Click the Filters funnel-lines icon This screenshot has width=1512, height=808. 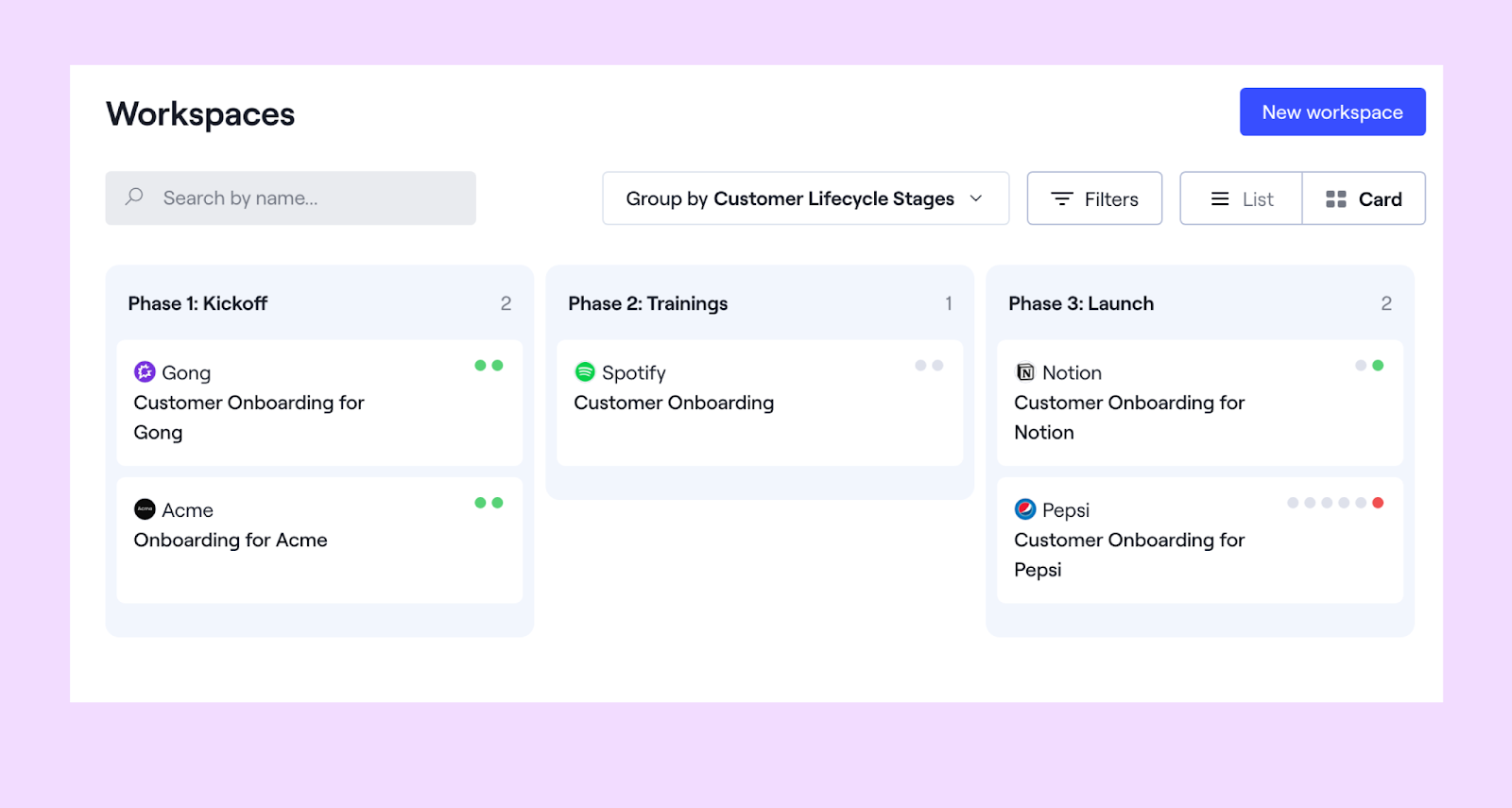pos(1062,198)
